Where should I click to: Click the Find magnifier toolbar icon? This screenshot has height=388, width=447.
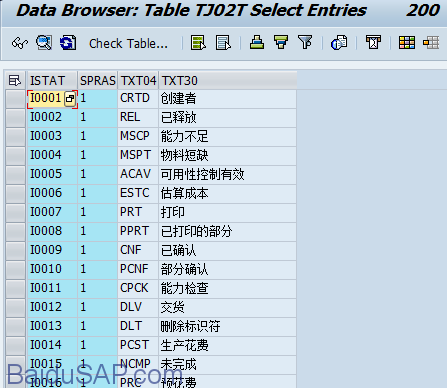pos(44,43)
